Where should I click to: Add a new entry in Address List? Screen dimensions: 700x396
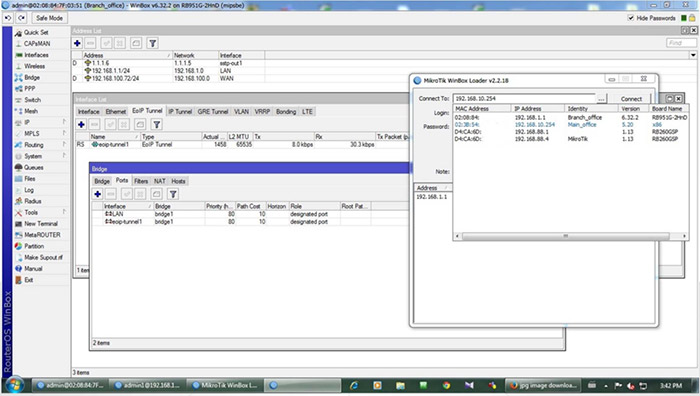(77, 43)
